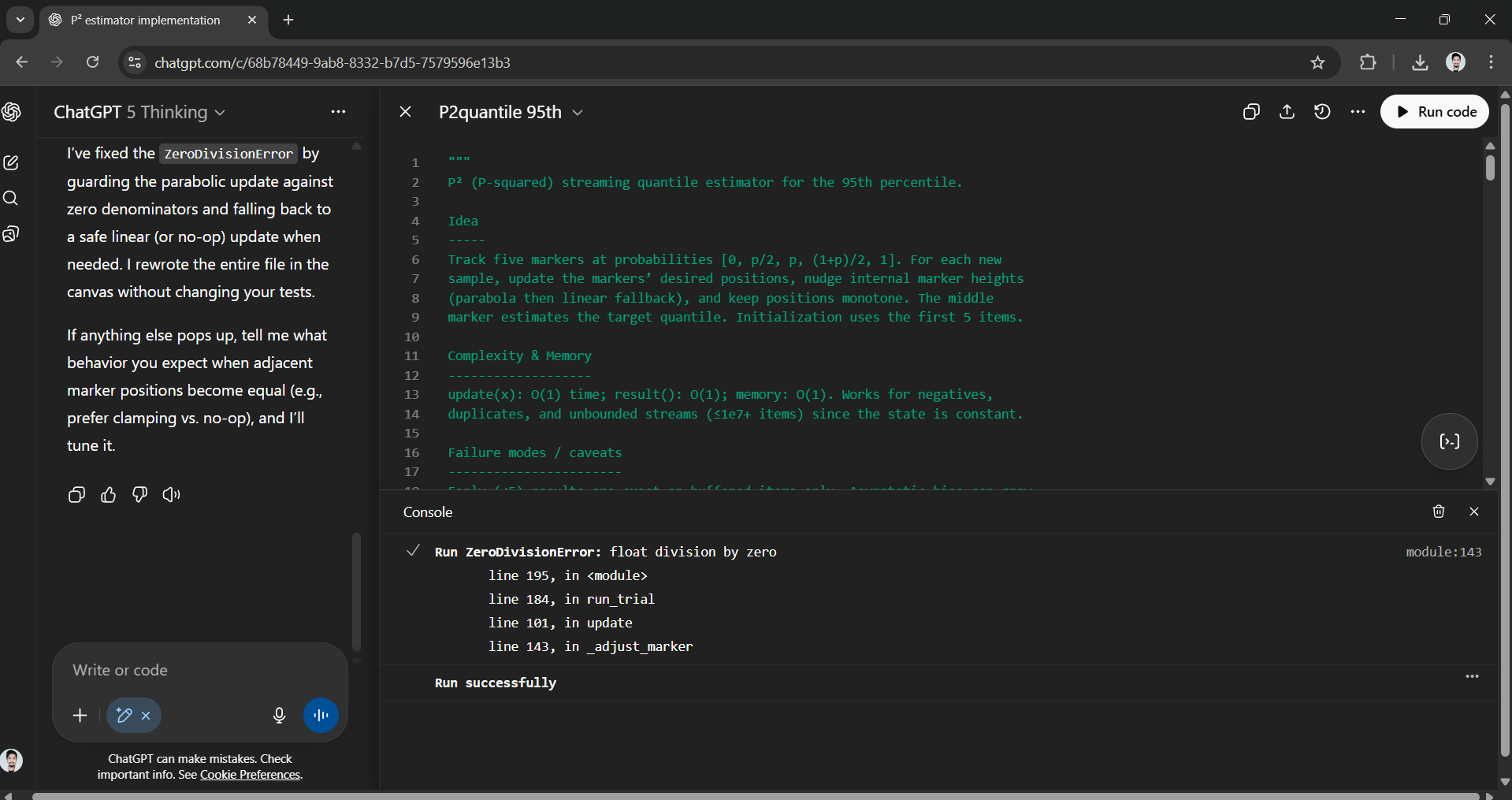The image size is (1512, 800).
Task: Start dictation with microphone
Action: [279, 715]
